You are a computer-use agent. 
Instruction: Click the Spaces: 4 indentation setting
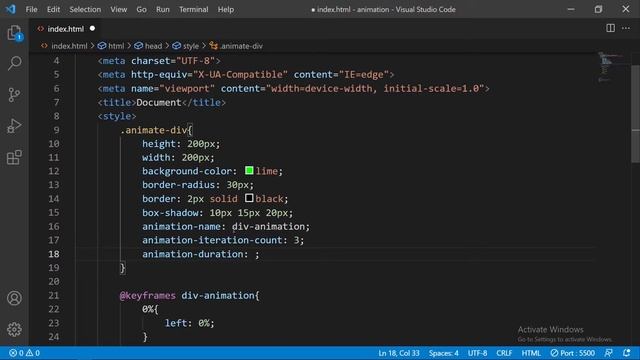click(443, 353)
